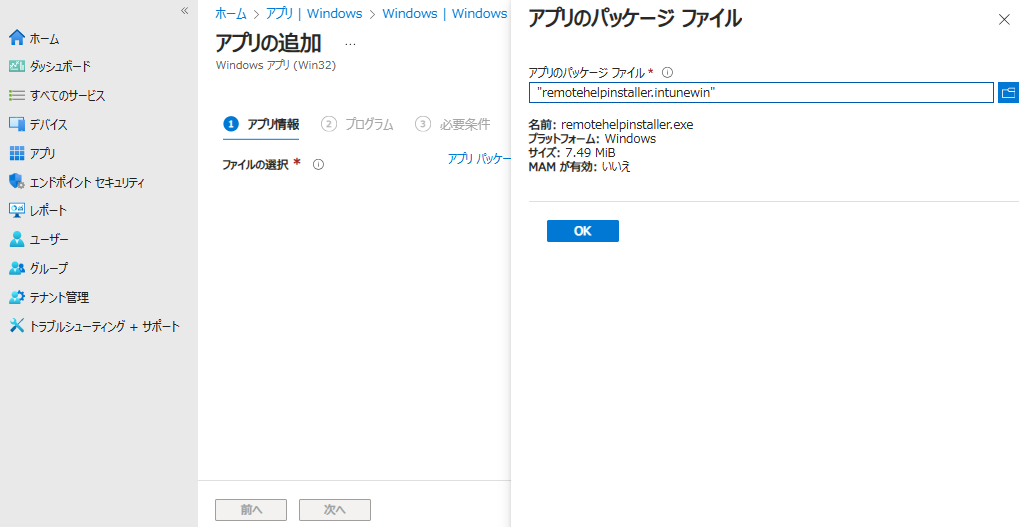Viewport: 1028px width, 527px height.
Task: Open すべてのサービス in sidebar
Action: (x=68, y=95)
